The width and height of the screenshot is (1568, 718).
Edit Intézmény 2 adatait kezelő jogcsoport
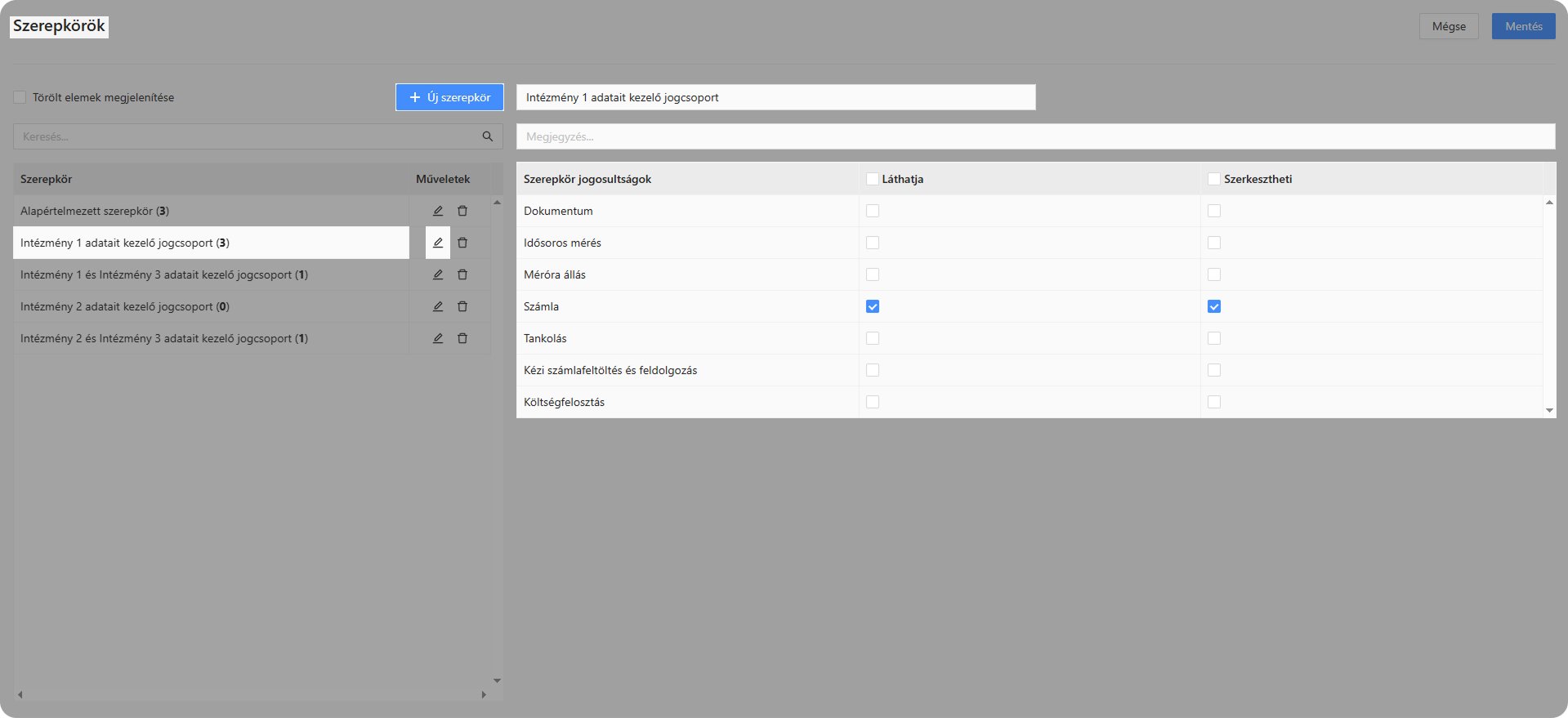click(438, 306)
